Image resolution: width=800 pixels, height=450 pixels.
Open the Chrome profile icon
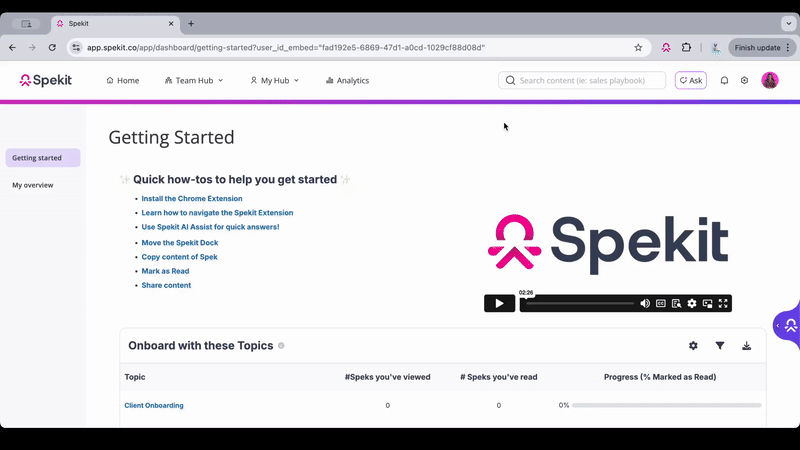716,48
